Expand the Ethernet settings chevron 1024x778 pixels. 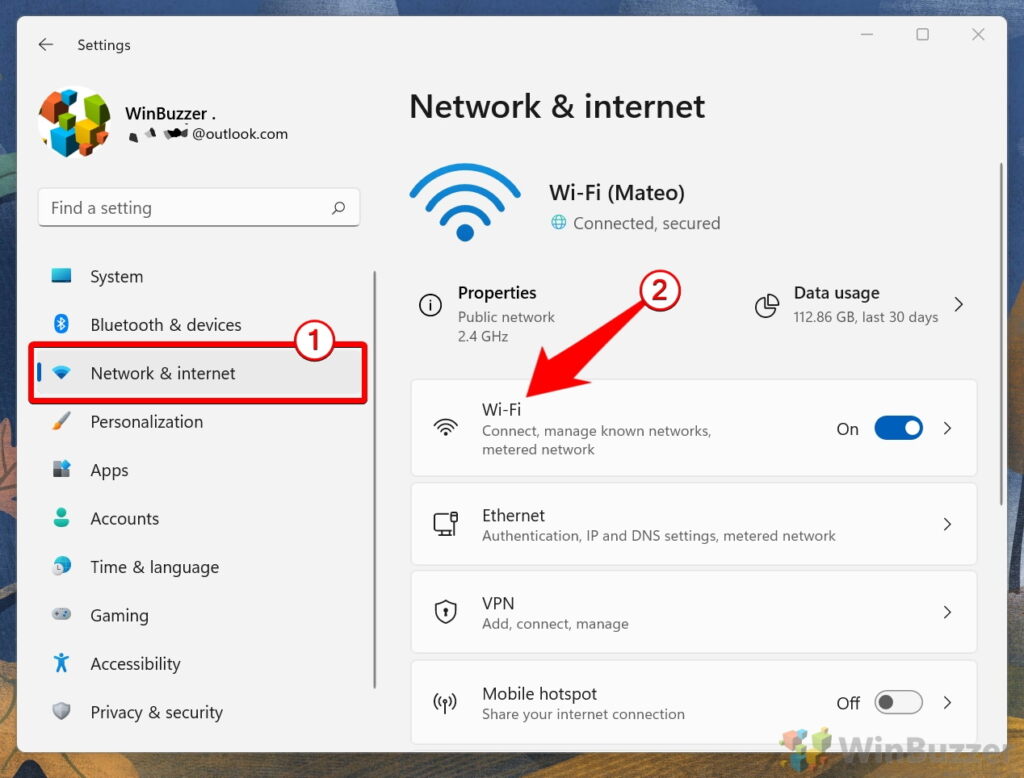pos(947,523)
